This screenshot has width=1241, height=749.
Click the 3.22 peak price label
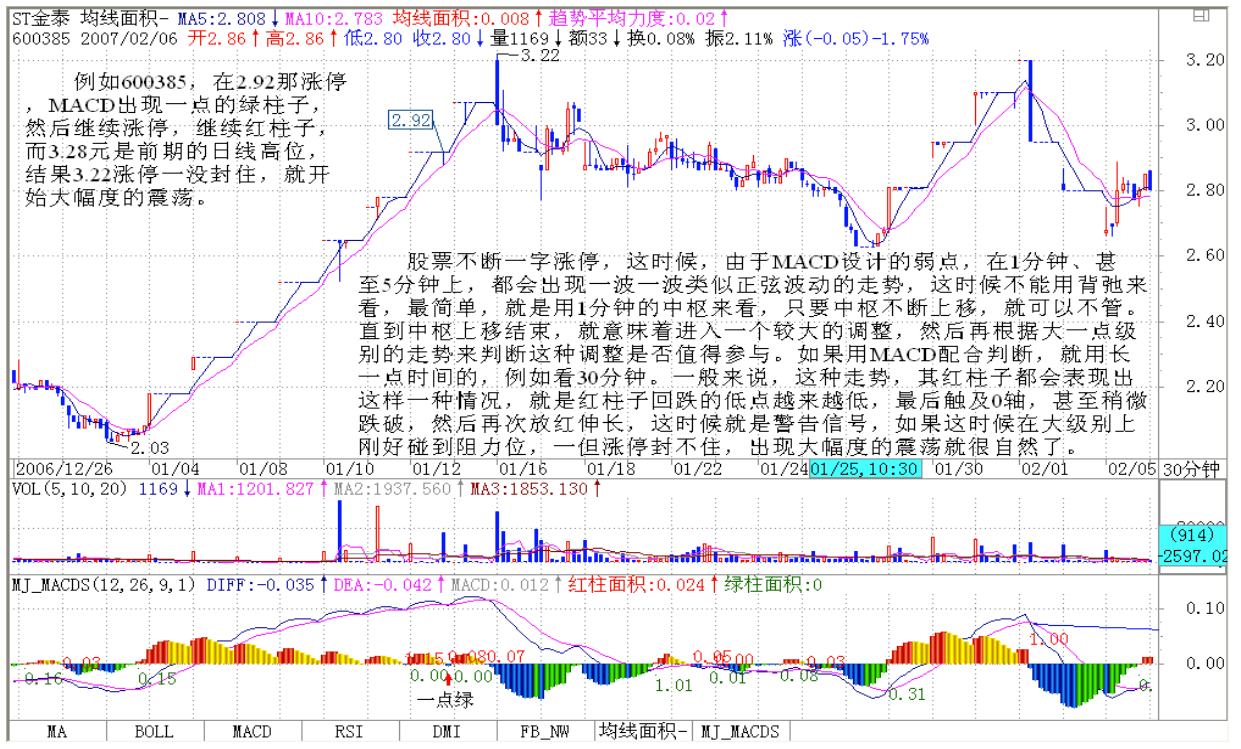[x=540, y=57]
